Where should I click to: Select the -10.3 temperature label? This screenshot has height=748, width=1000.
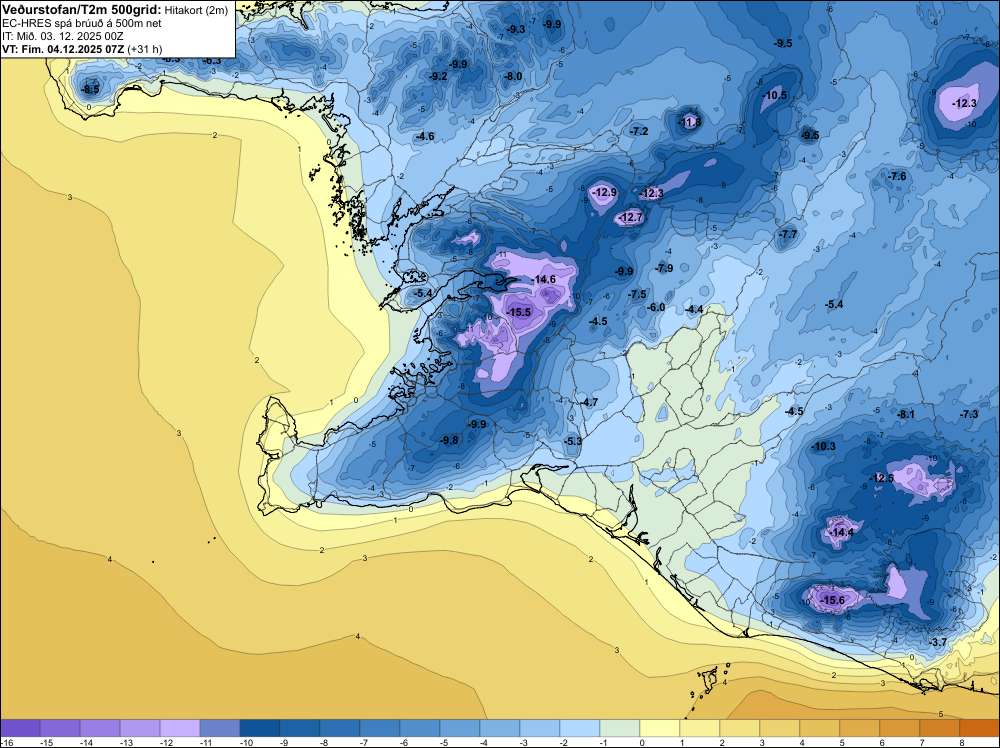[x=823, y=446]
